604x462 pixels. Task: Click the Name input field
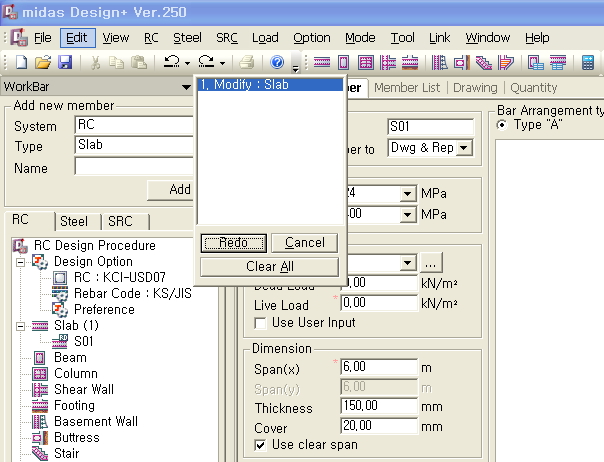134,166
